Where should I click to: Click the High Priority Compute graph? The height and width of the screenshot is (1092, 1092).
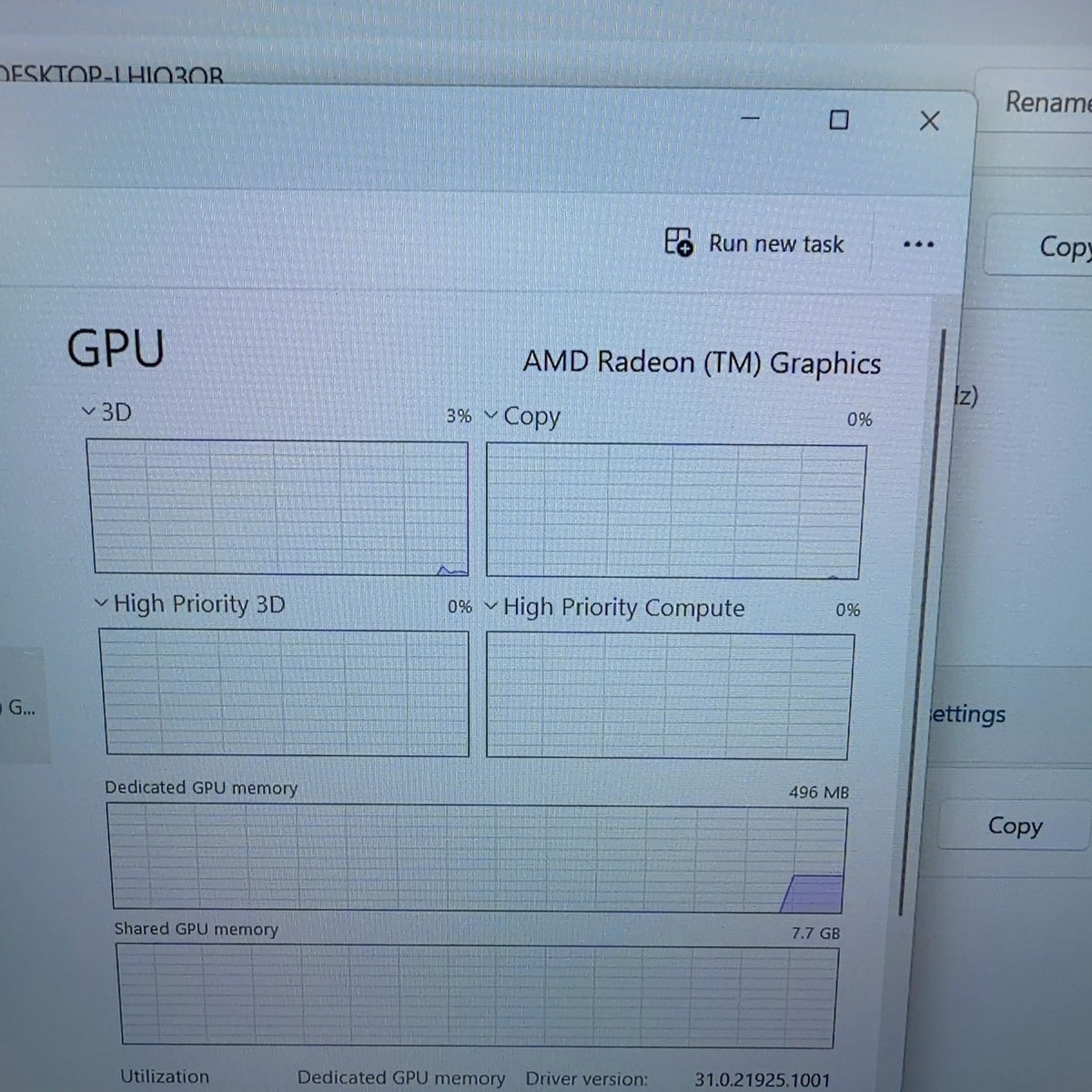[670, 696]
